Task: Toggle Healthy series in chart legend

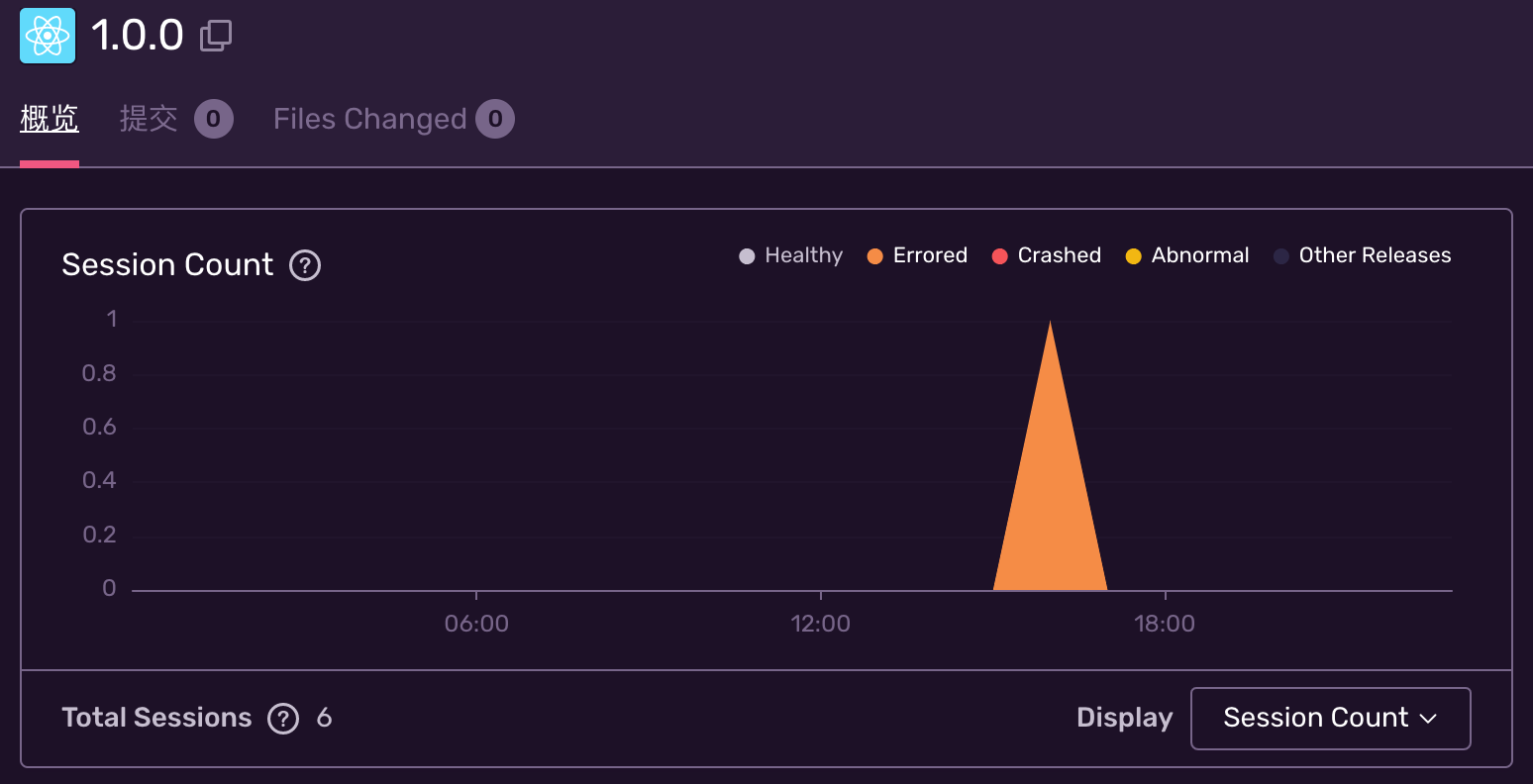Action: tap(791, 255)
